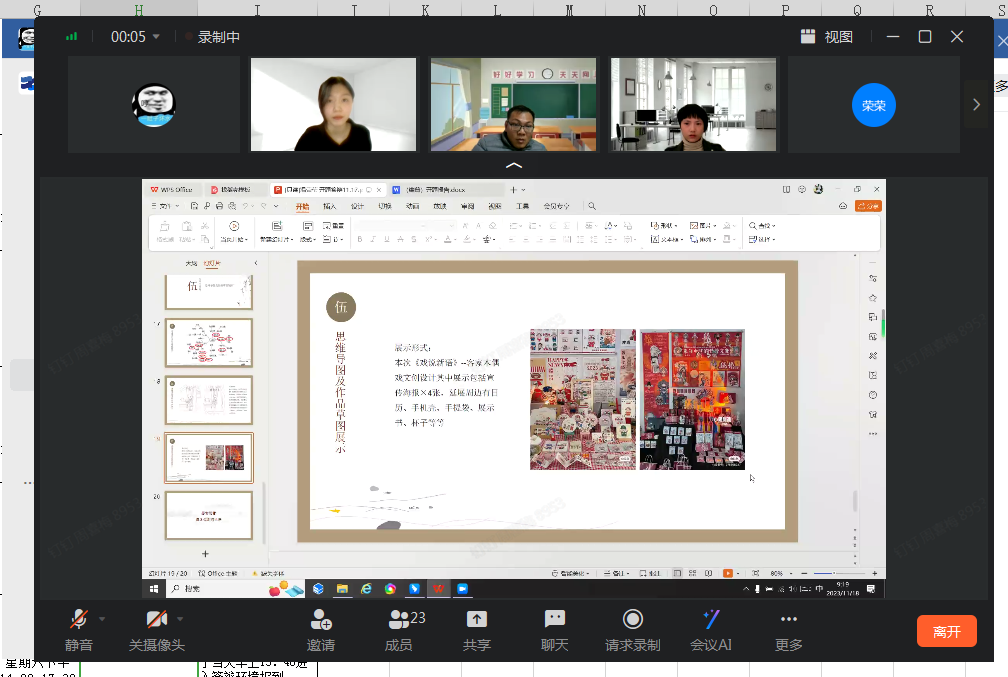This screenshot has width=1008, height=677.
Task: Expand audio options arrow beside 静音
Action: (x=102, y=619)
